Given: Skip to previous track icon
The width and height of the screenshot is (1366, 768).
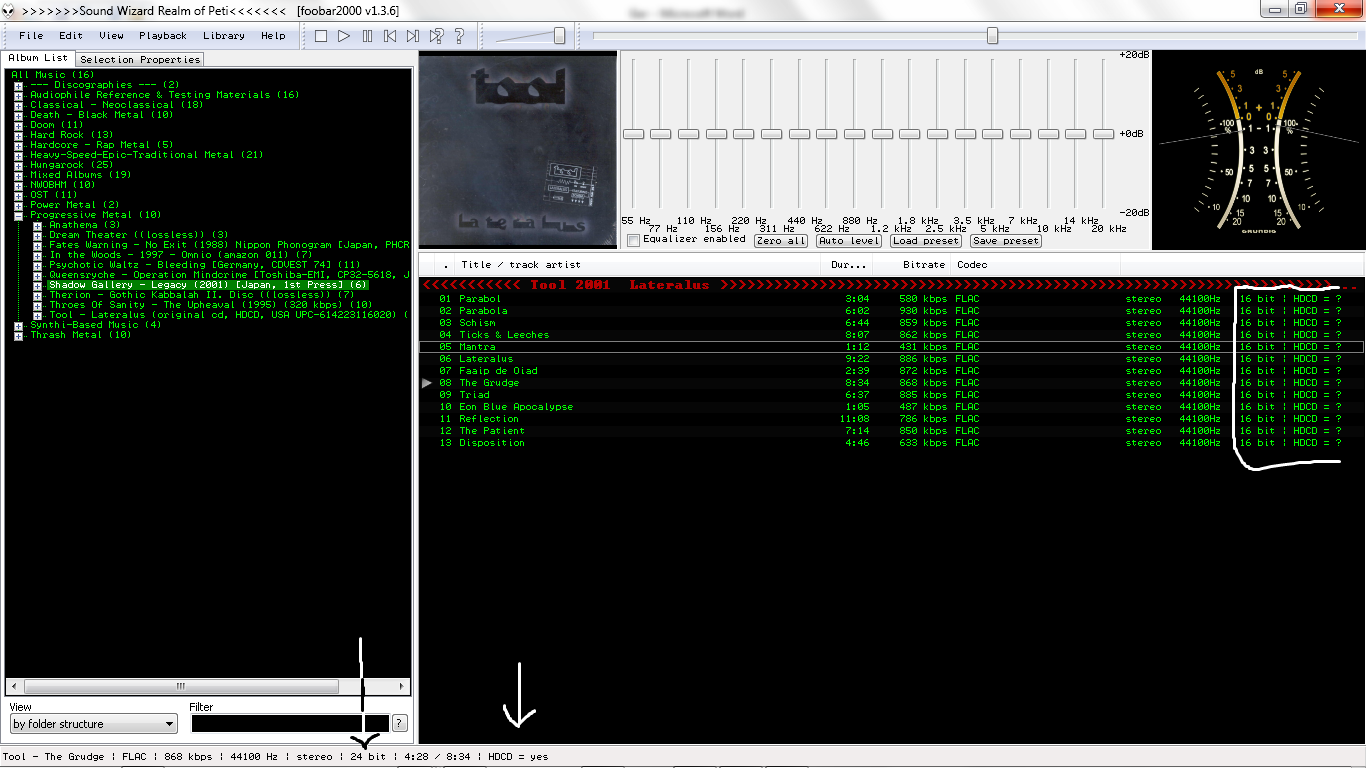Looking at the screenshot, I should 390,36.
